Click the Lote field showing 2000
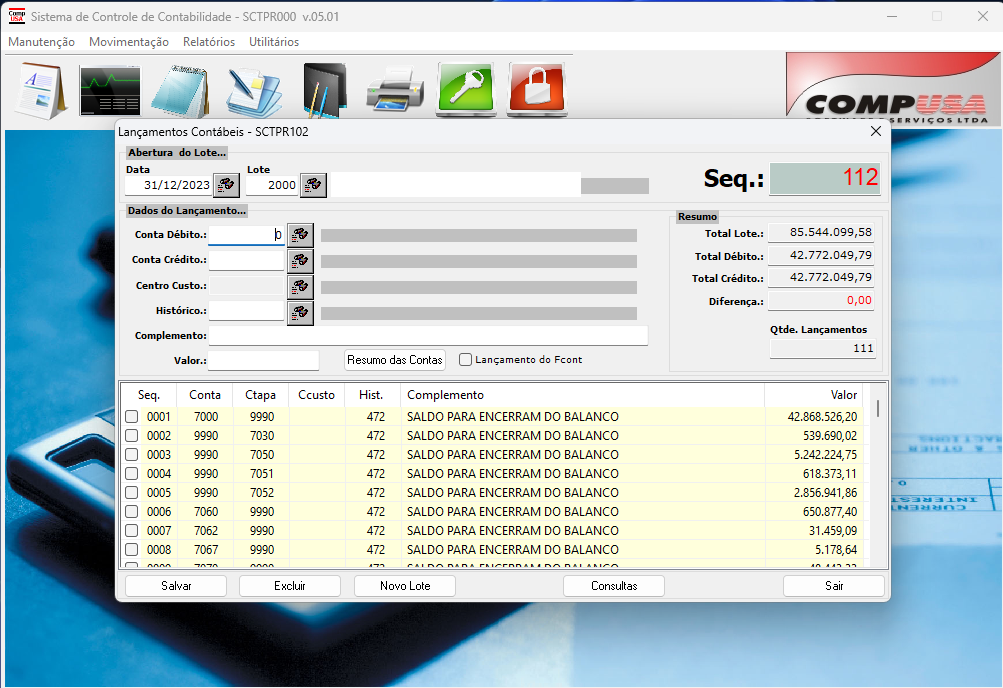Image resolution: width=1003 pixels, height=688 pixels. click(272, 185)
